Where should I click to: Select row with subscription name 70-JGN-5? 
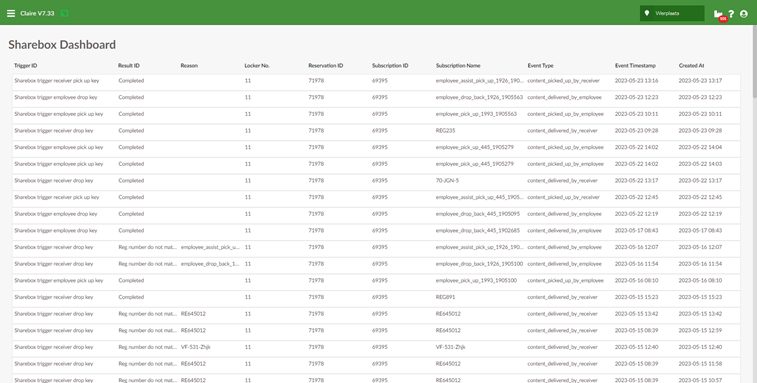click(x=376, y=181)
